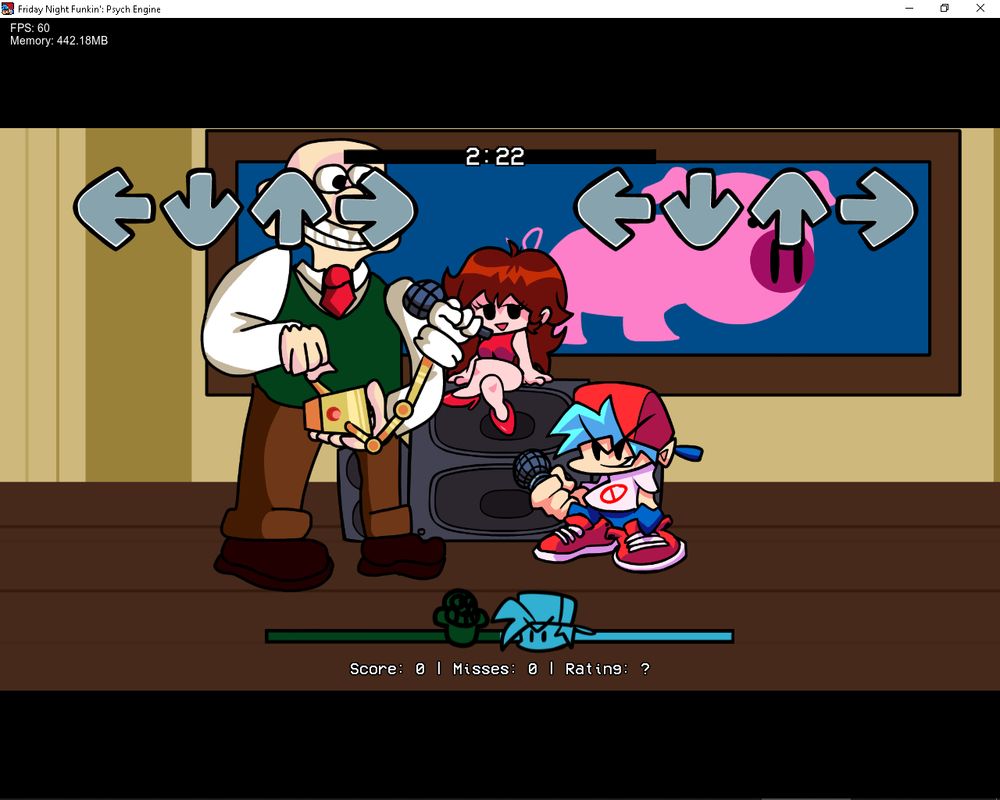Screen dimensions: 1000x800
Task: Click the player's right arrow receptor
Action: click(x=878, y=209)
